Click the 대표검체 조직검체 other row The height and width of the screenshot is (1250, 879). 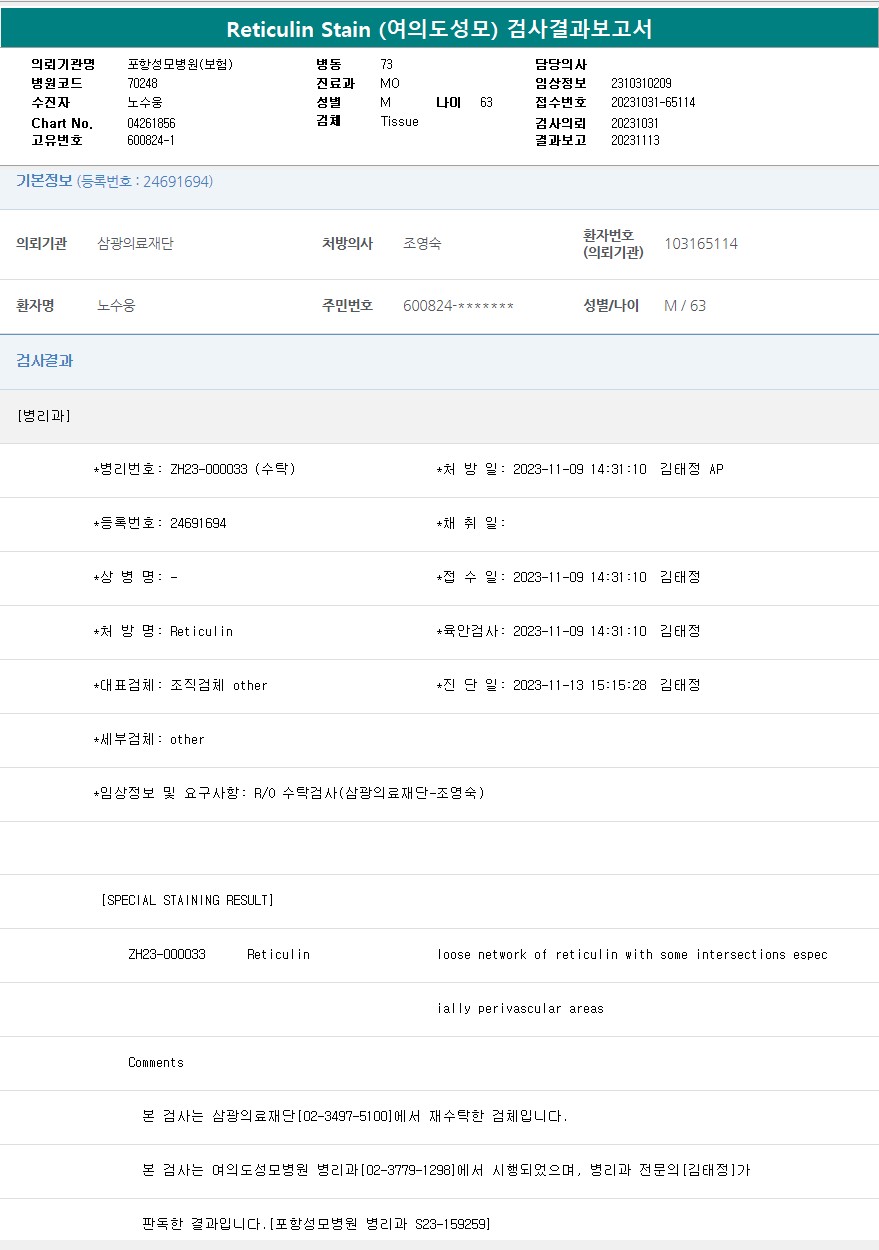click(x=180, y=685)
